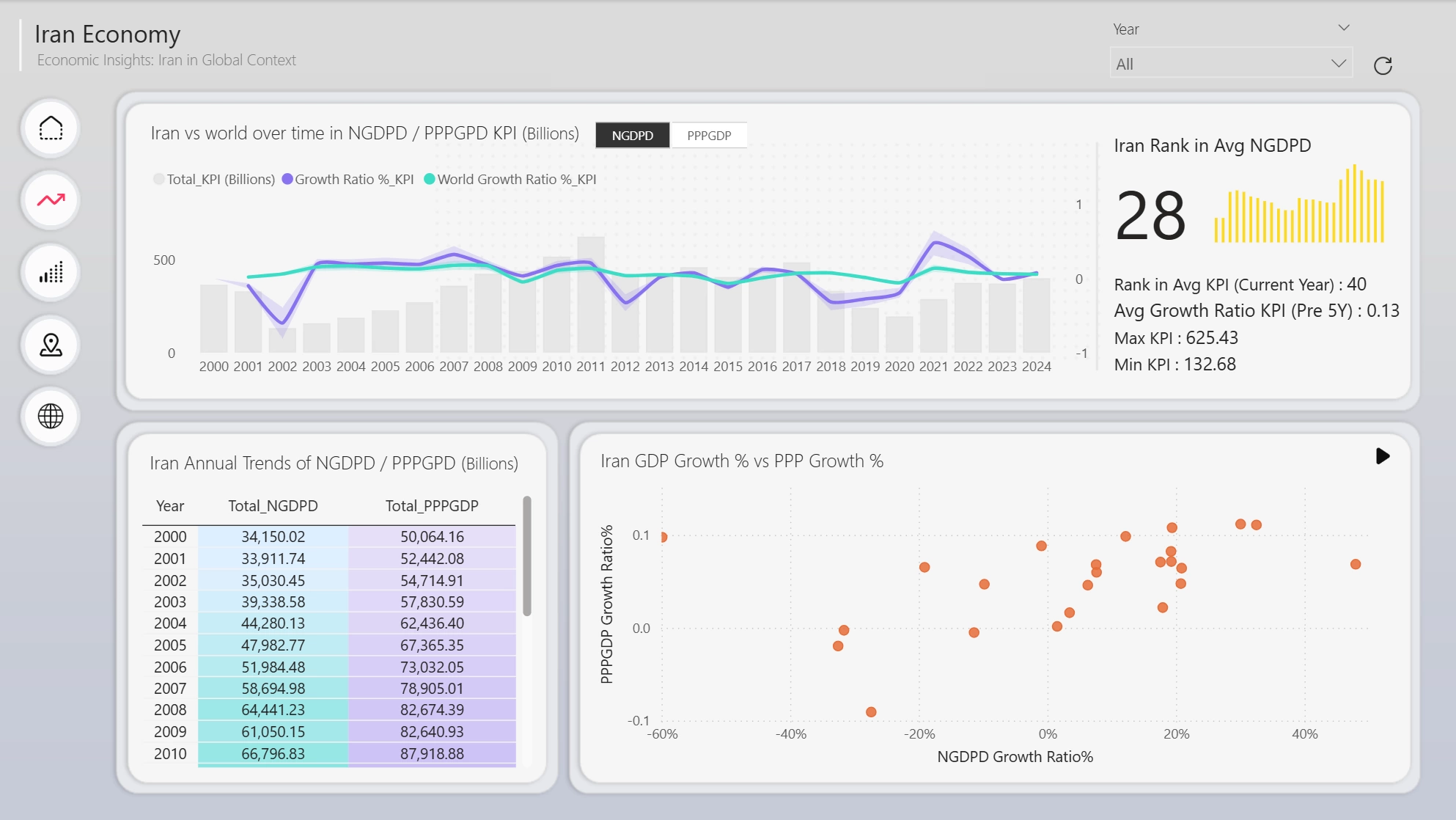The width and height of the screenshot is (1456, 820).
Task: Expand dropdown arrow in All selector
Action: coord(1339,64)
